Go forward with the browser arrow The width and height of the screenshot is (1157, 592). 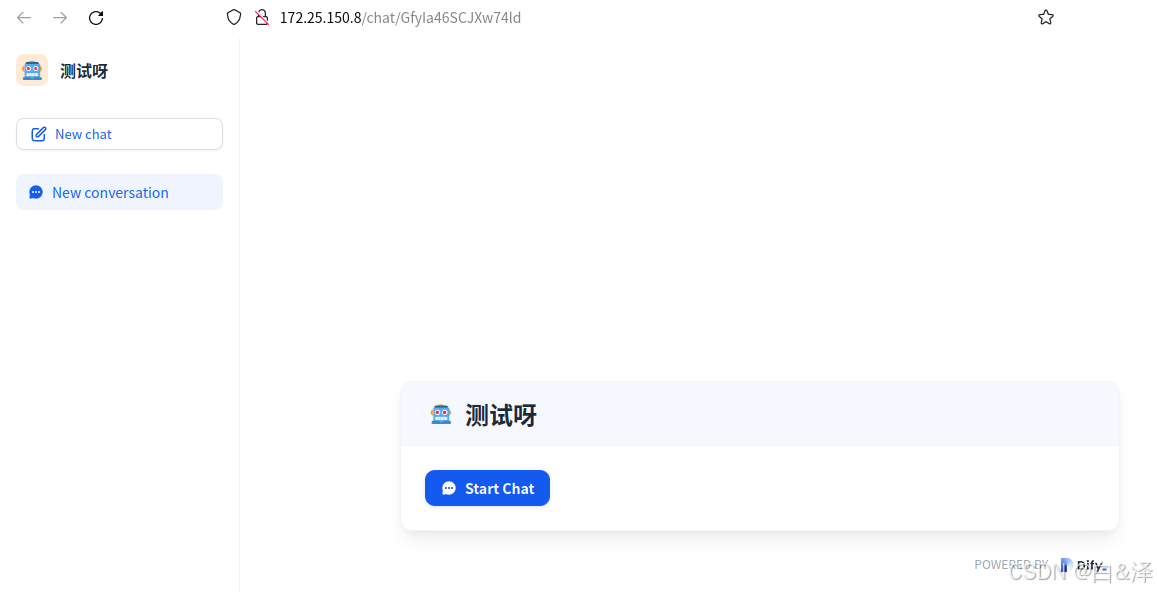(60, 18)
